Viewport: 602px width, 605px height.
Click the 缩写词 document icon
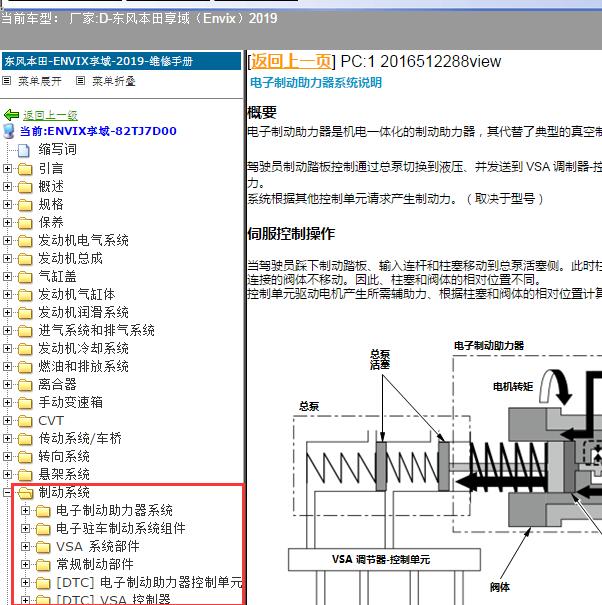coord(24,150)
